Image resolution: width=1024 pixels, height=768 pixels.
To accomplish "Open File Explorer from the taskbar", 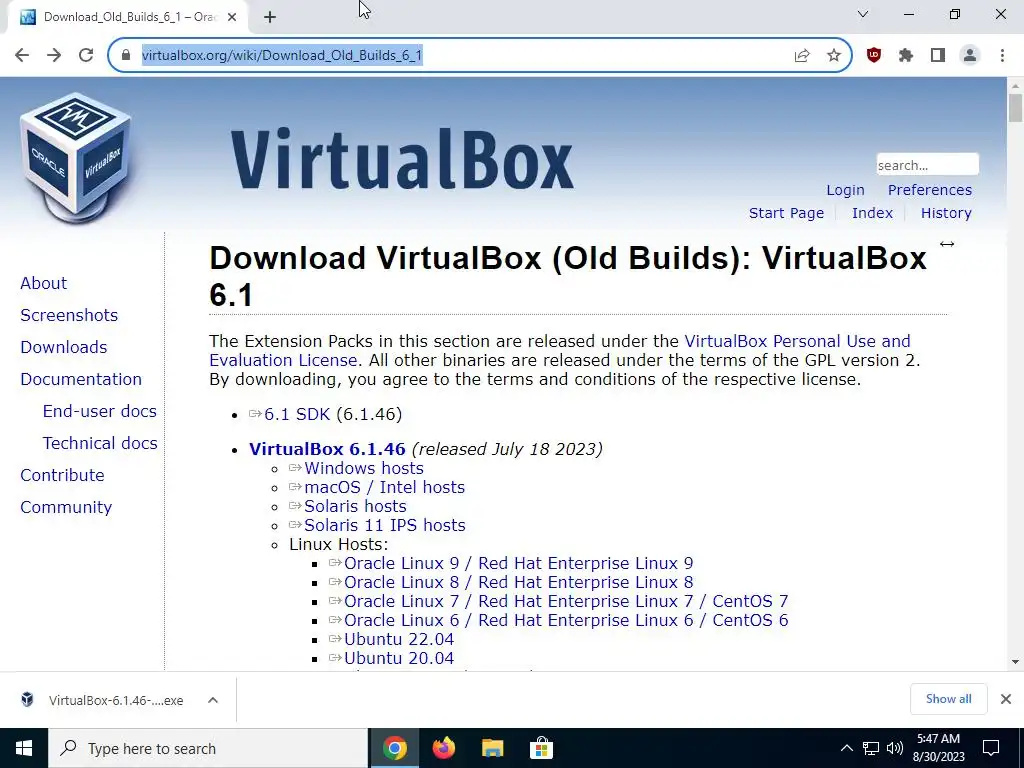I will [x=492, y=748].
